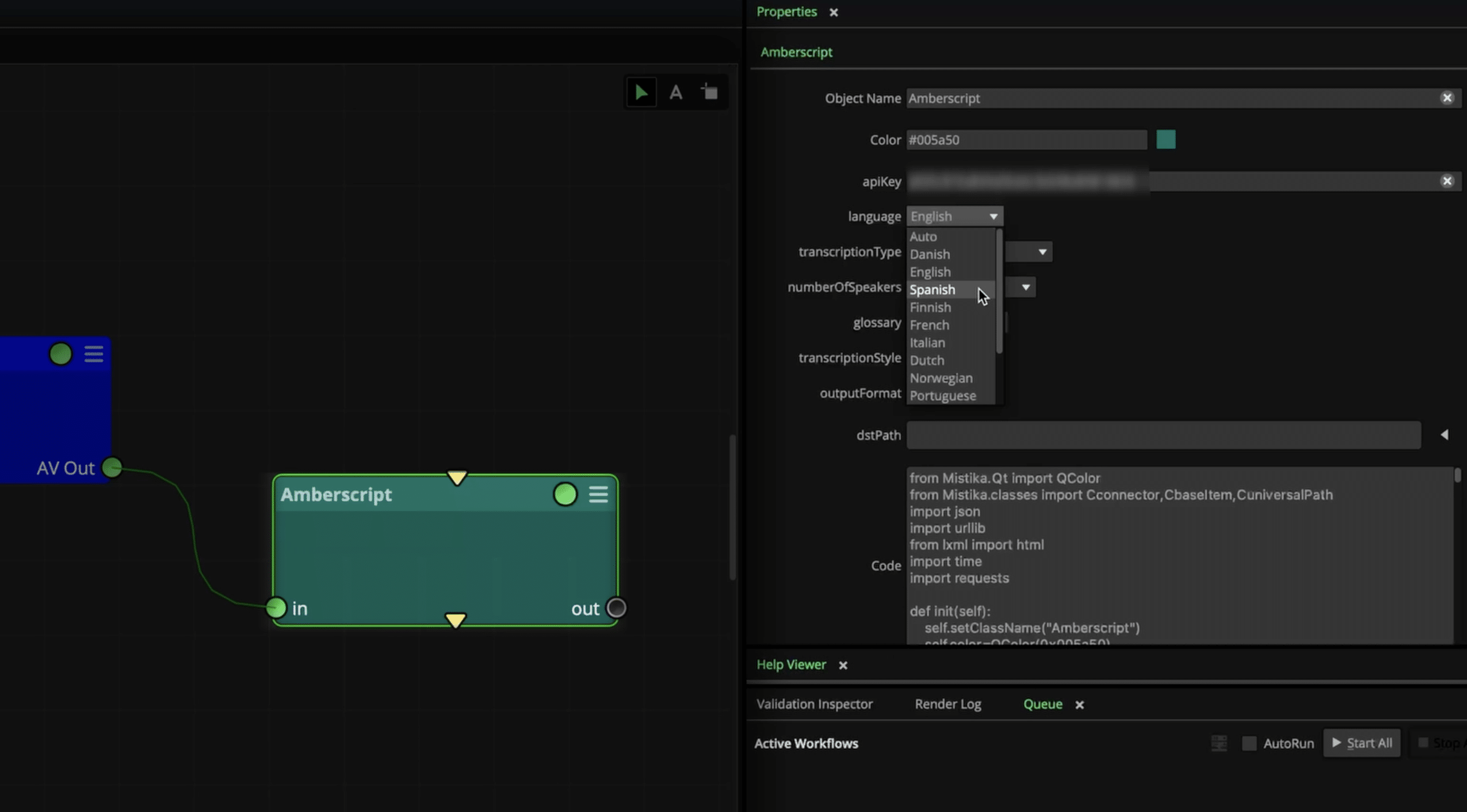
Task: Click the Amberscript node 'in' connector
Action: click(276, 608)
